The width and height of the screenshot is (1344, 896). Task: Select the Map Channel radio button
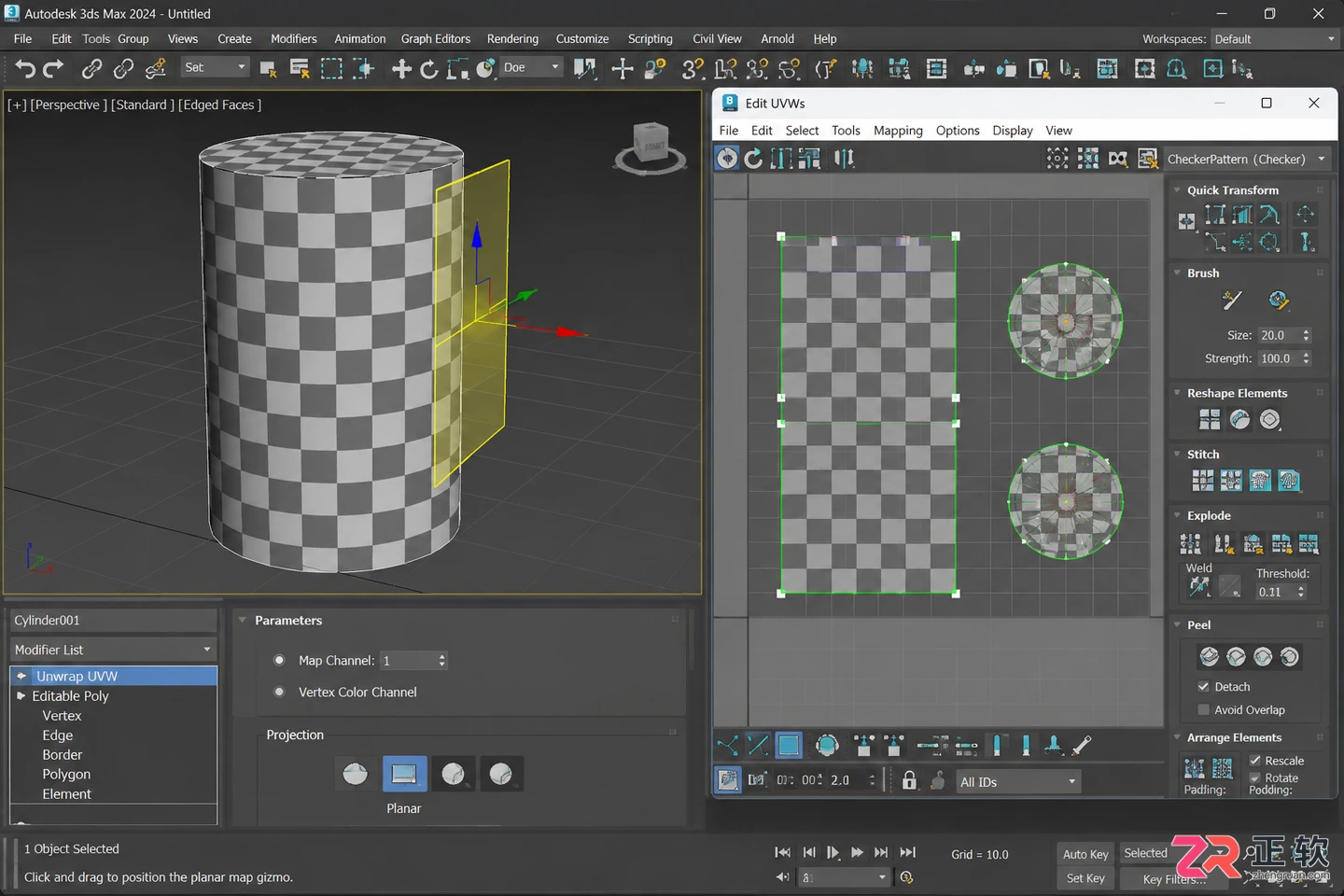(x=279, y=660)
